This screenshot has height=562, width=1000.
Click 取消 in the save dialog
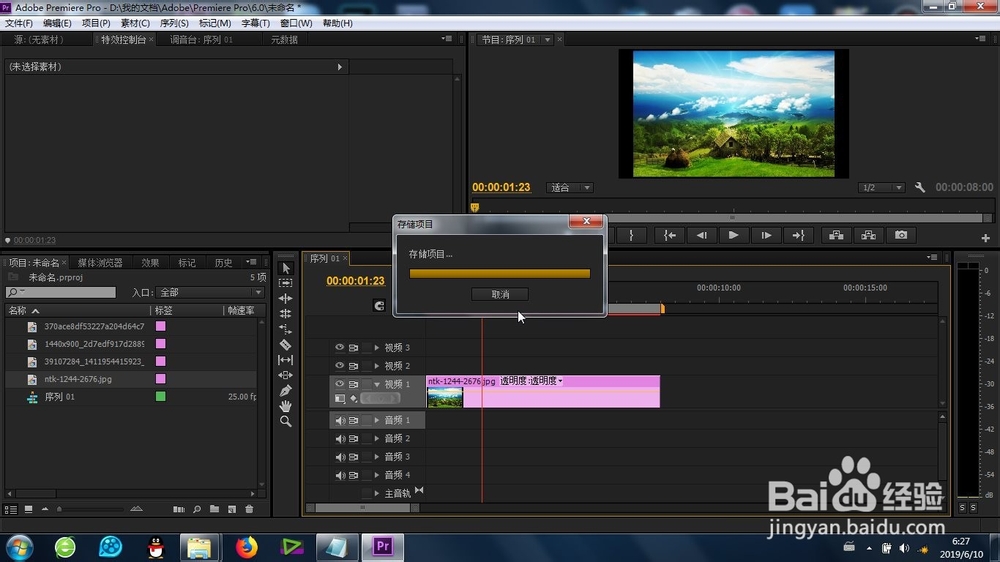pyautogui.click(x=500, y=294)
